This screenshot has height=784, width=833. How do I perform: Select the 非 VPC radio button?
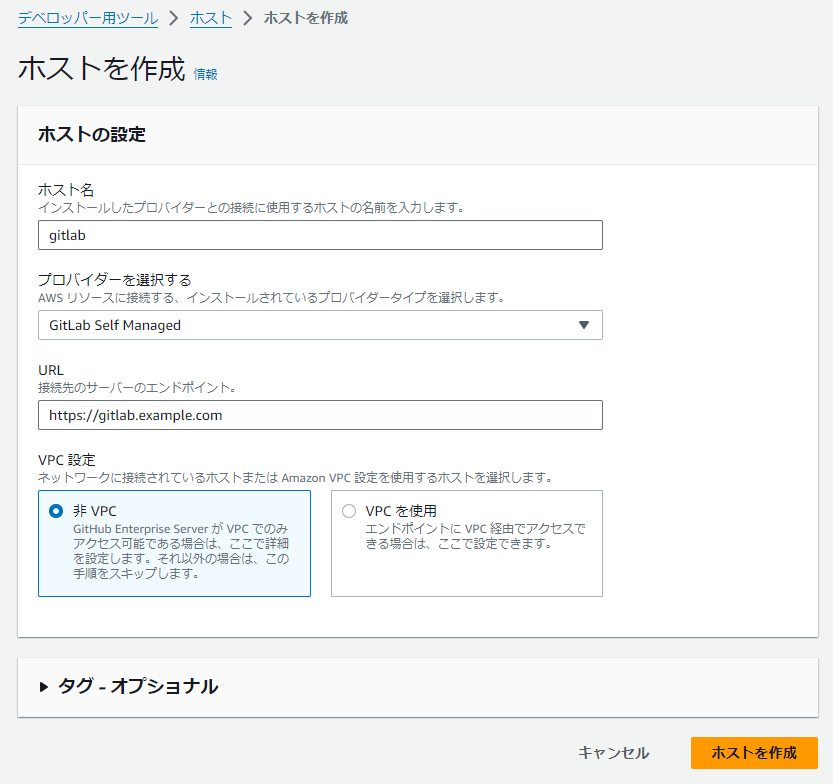[56, 511]
